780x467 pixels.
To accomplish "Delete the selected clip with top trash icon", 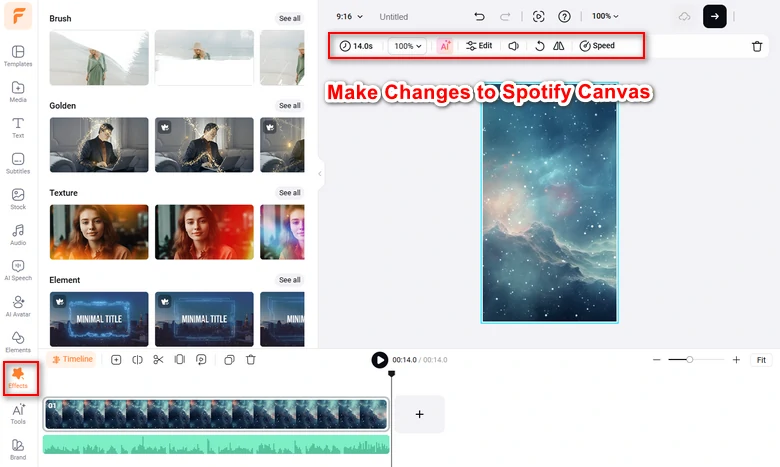I will [x=757, y=46].
